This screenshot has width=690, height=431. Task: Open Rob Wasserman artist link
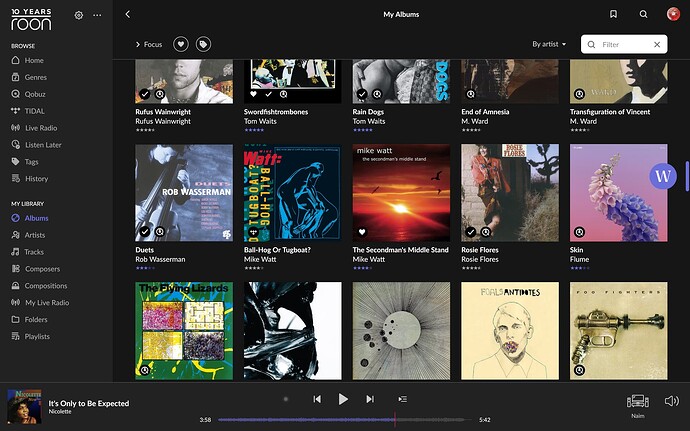pyautogui.click(x=160, y=259)
